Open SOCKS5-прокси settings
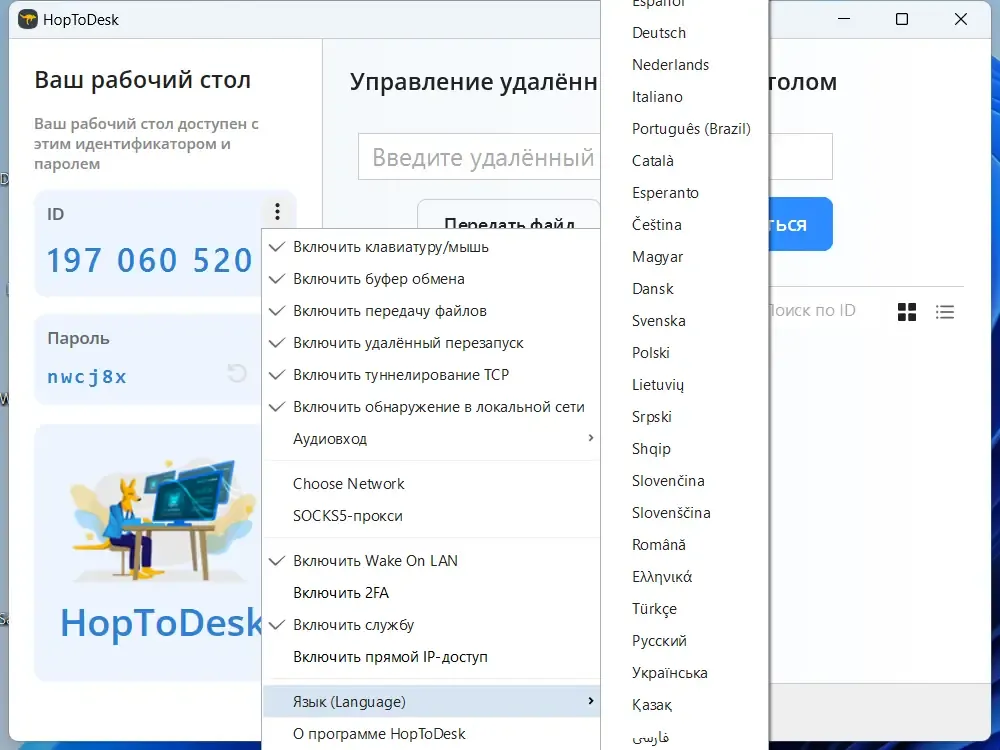 431,515
